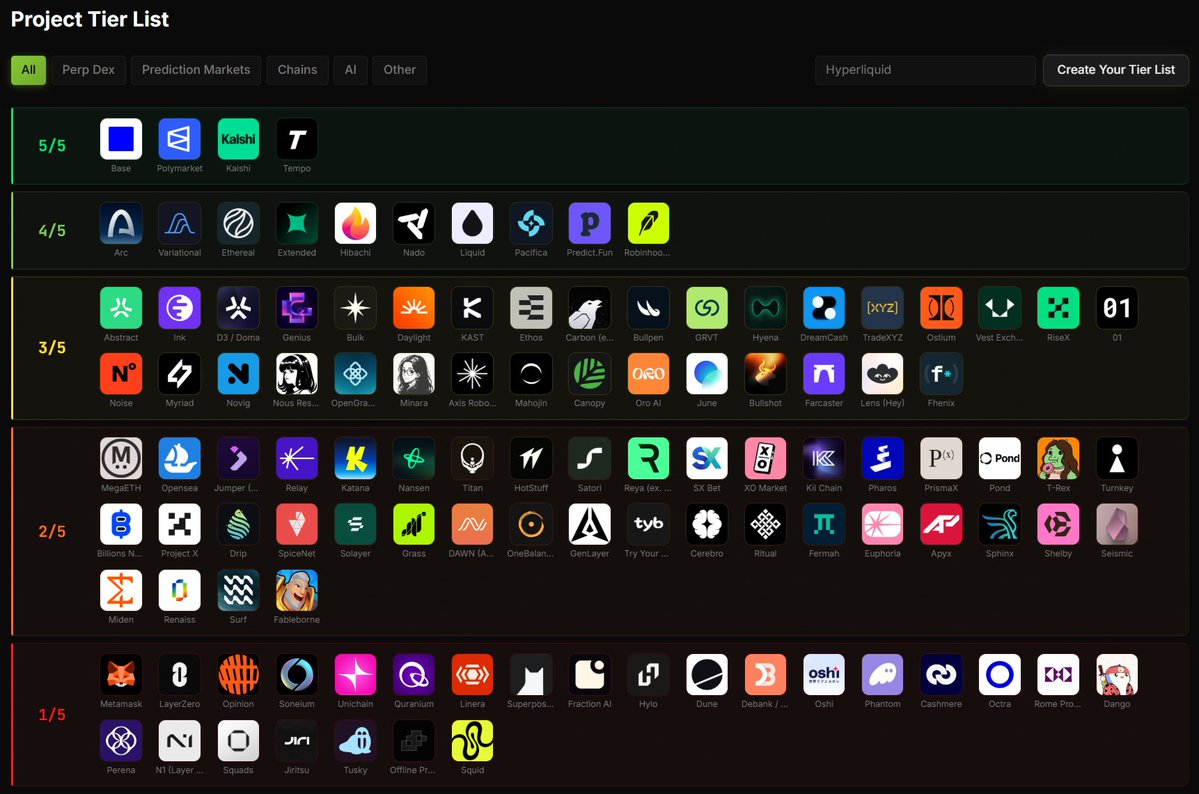The height and width of the screenshot is (794, 1199).
Task: Open the Ostium icon
Action: point(941,308)
